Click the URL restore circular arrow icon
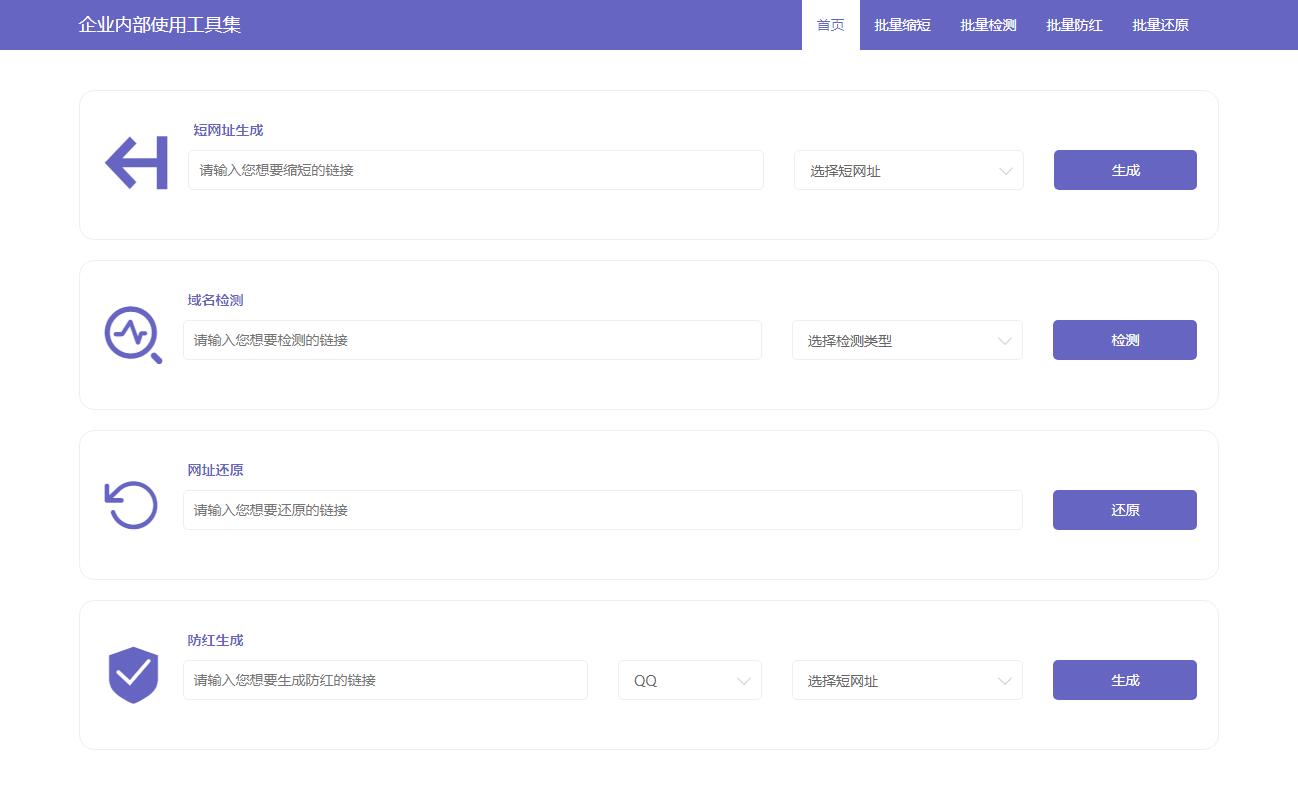 pos(131,505)
